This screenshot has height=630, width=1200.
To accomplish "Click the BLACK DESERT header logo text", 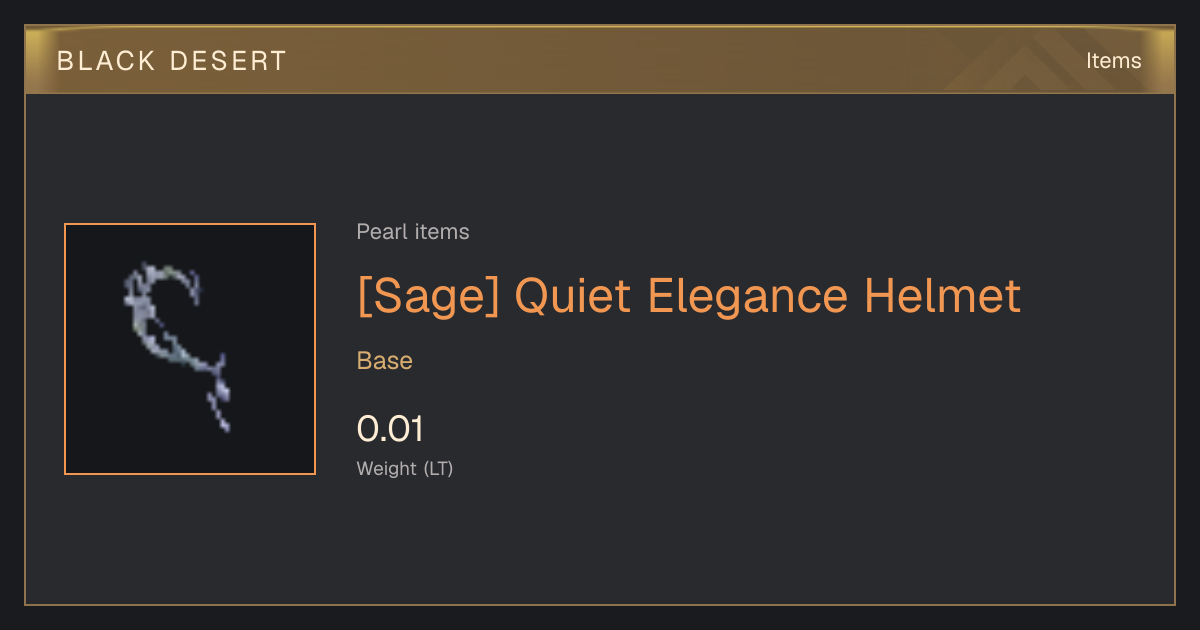I will (172, 61).
